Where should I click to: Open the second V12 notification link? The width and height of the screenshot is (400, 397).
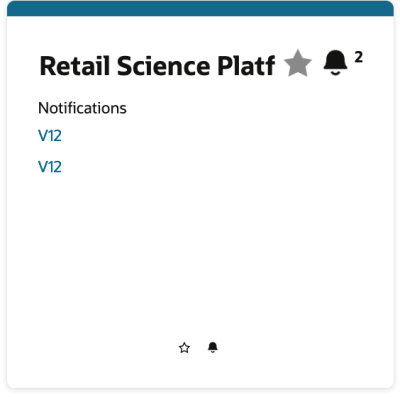point(50,167)
